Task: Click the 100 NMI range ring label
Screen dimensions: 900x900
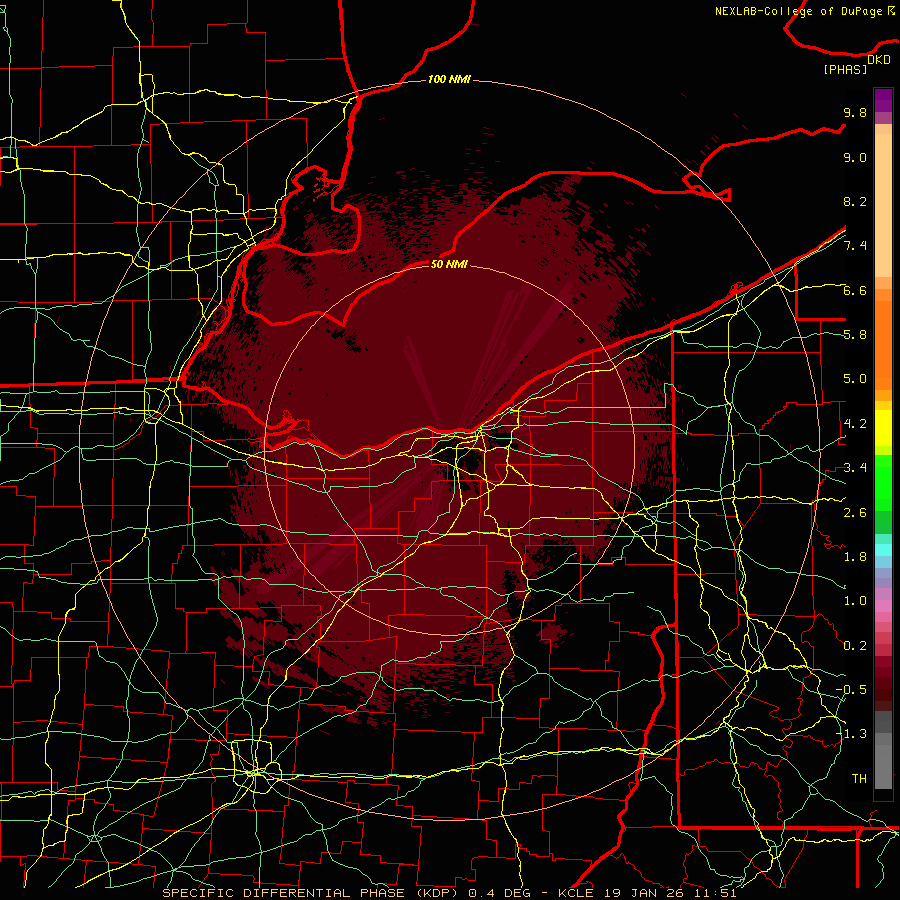Action: (x=449, y=79)
